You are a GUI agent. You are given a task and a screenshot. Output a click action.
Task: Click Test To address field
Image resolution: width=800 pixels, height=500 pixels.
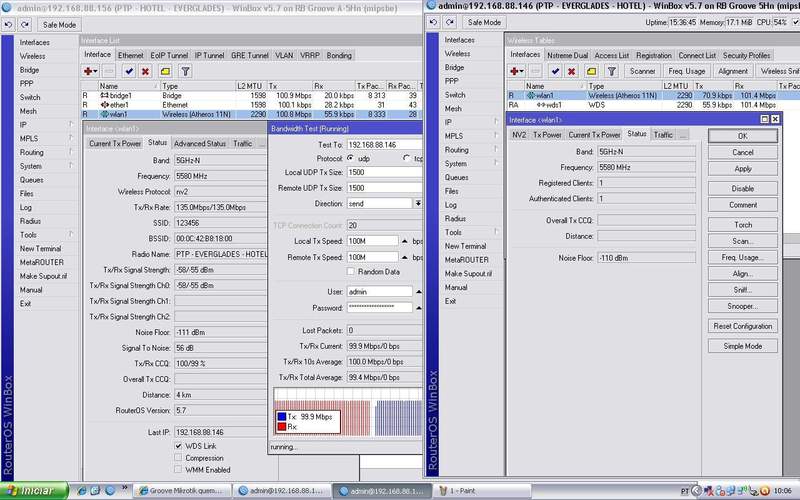point(384,145)
